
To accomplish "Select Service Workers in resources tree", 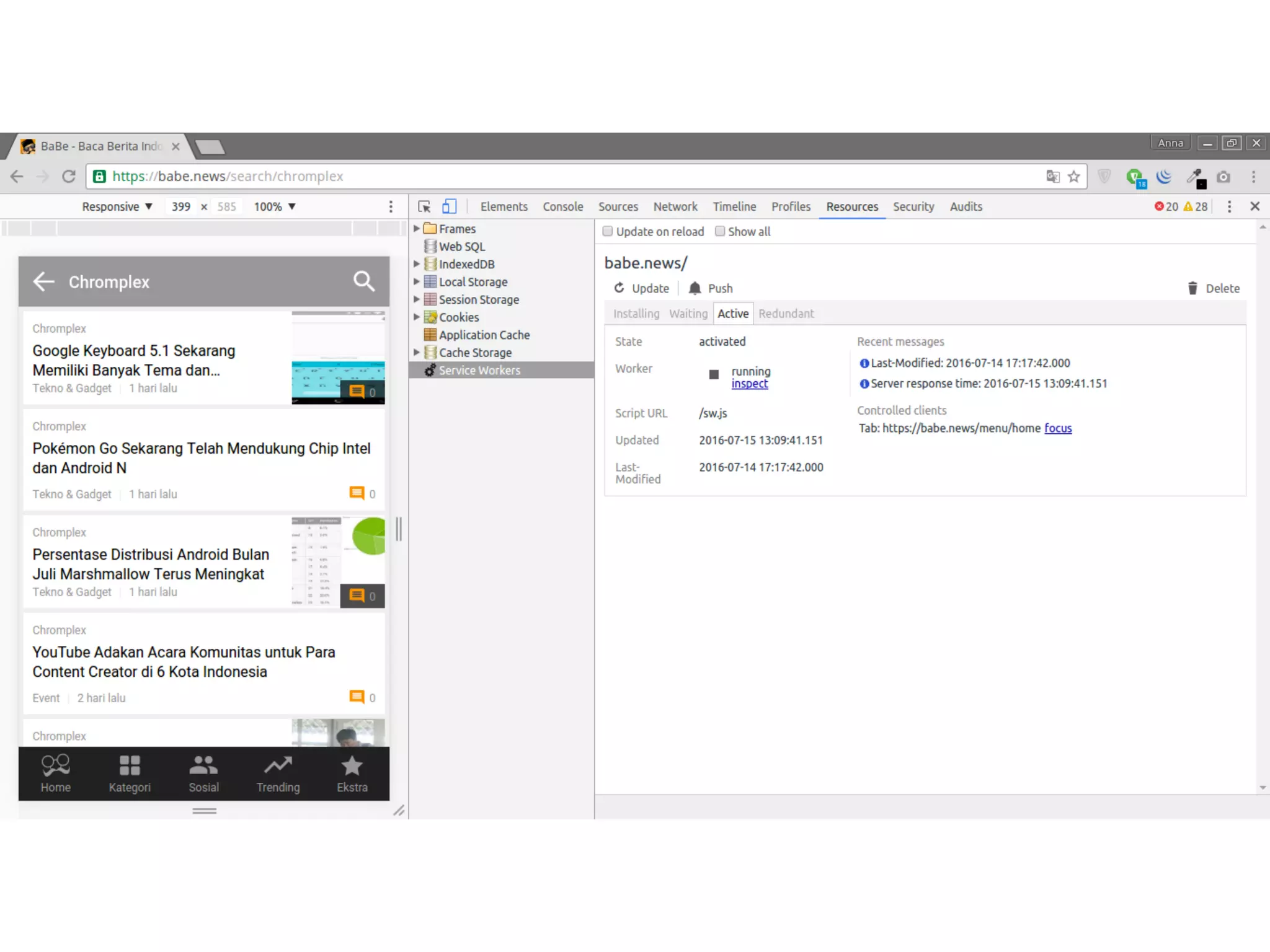I will (x=479, y=370).
